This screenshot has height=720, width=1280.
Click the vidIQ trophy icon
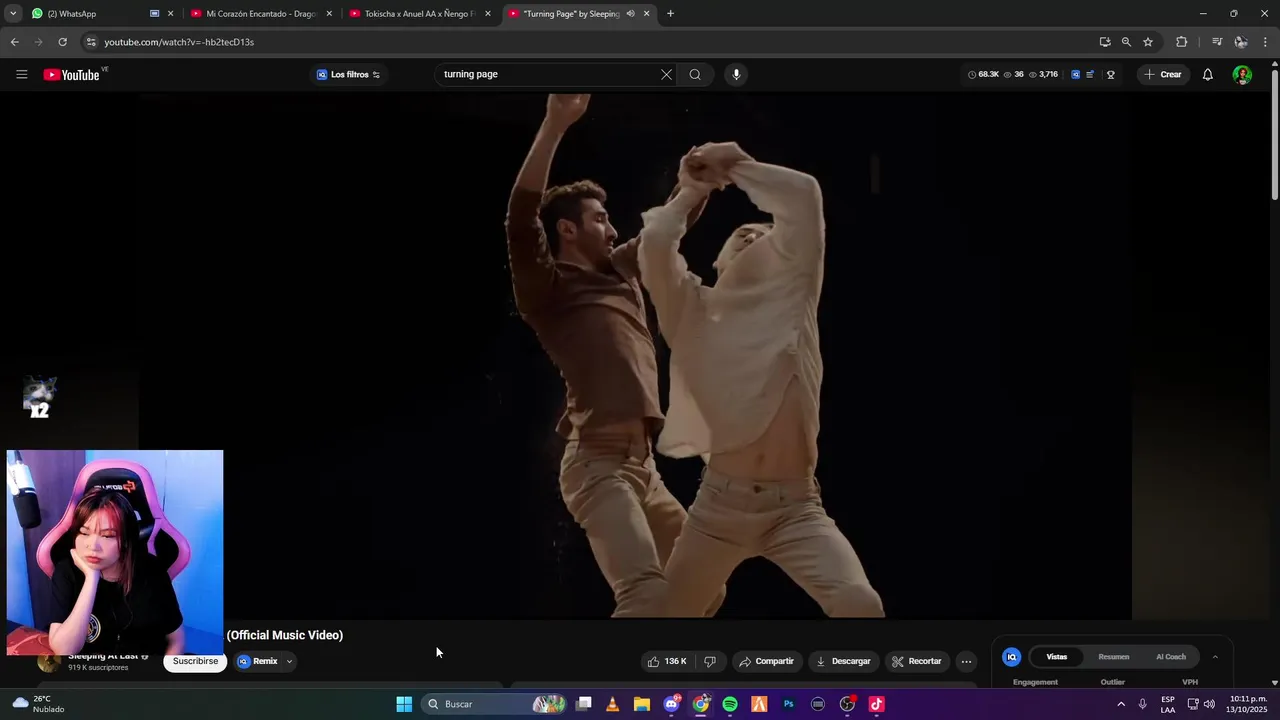pos(1110,75)
